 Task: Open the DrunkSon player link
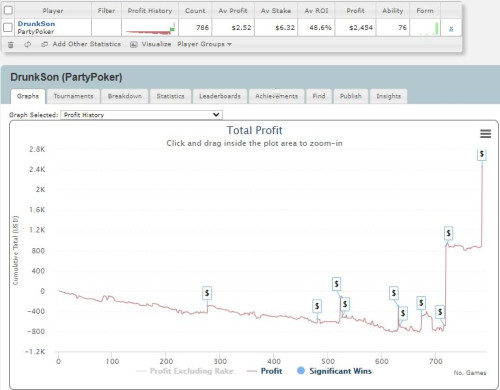tap(36, 24)
